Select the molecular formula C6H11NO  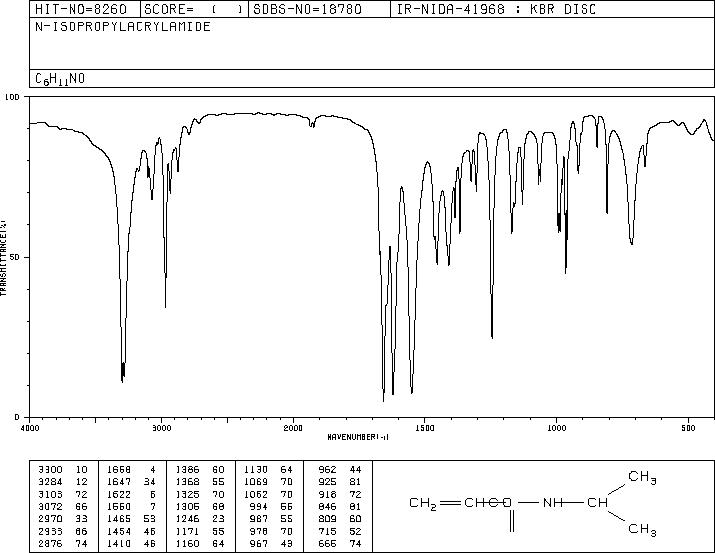point(60,79)
